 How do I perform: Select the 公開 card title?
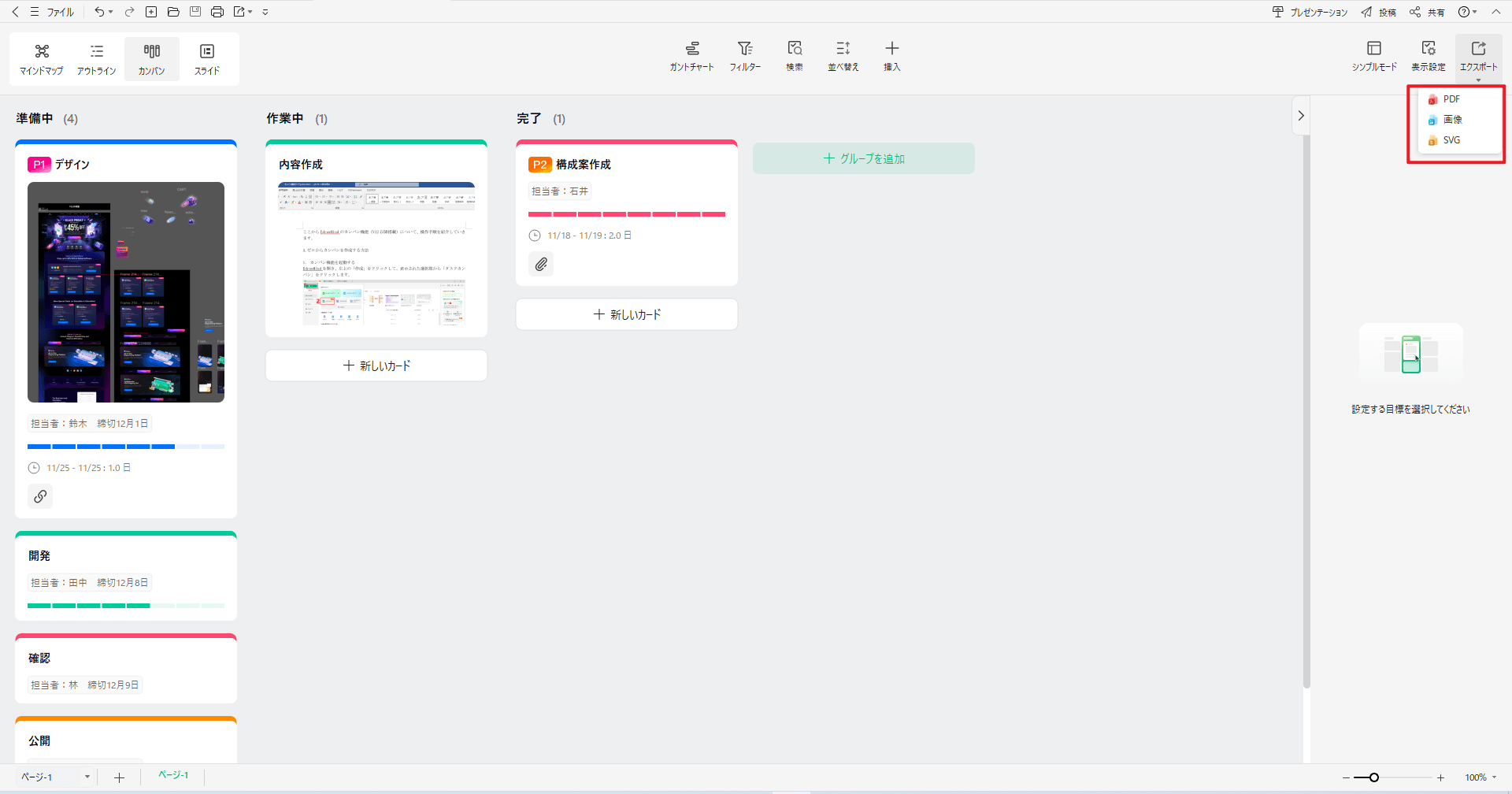pos(39,741)
